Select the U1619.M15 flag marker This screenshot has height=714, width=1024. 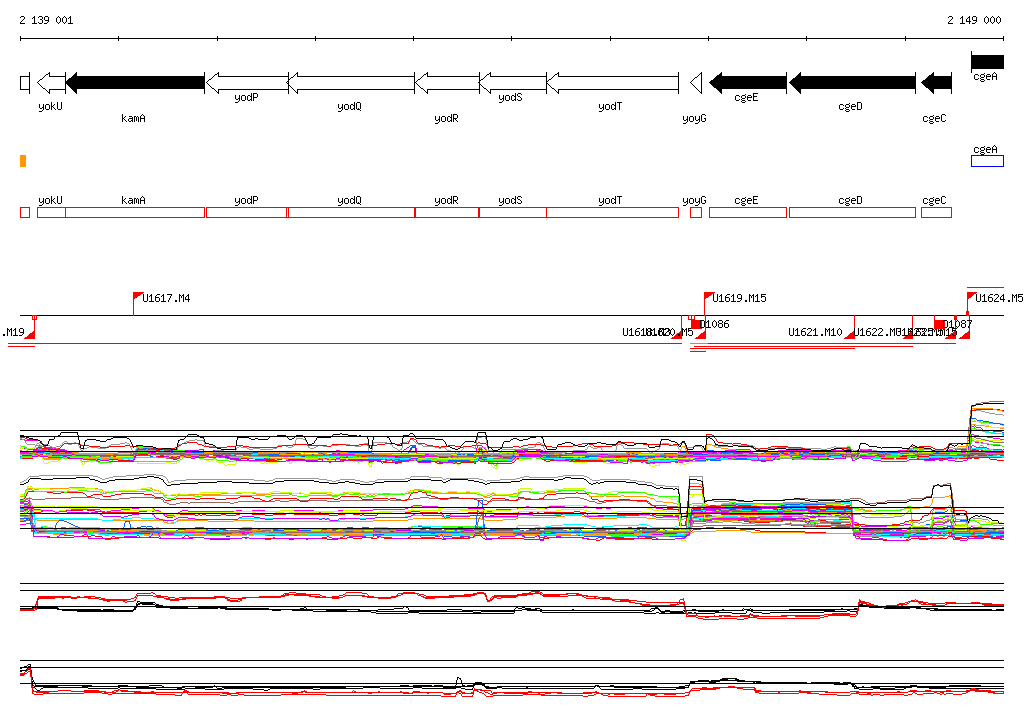click(x=708, y=297)
